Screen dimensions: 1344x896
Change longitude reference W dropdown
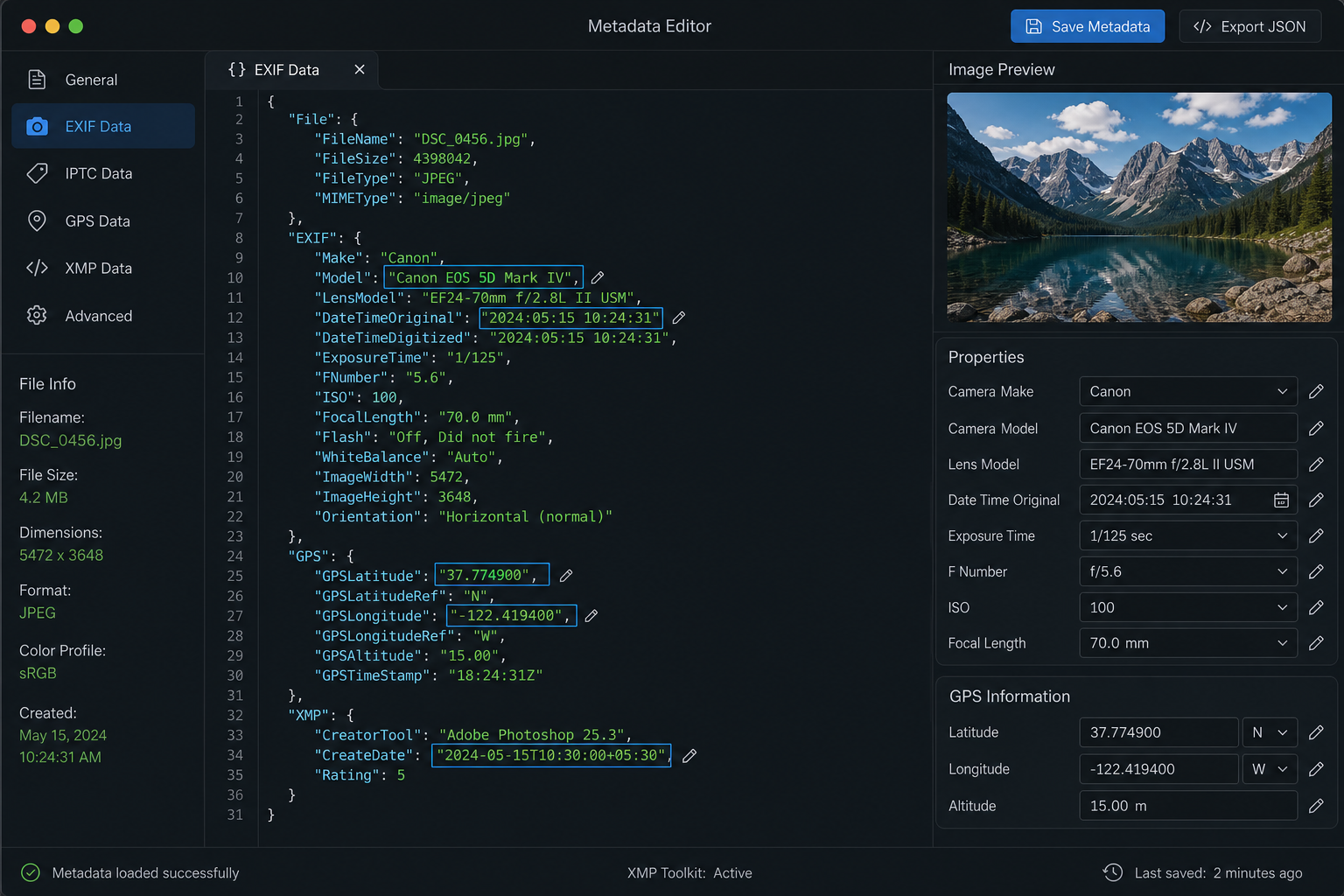point(1270,769)
